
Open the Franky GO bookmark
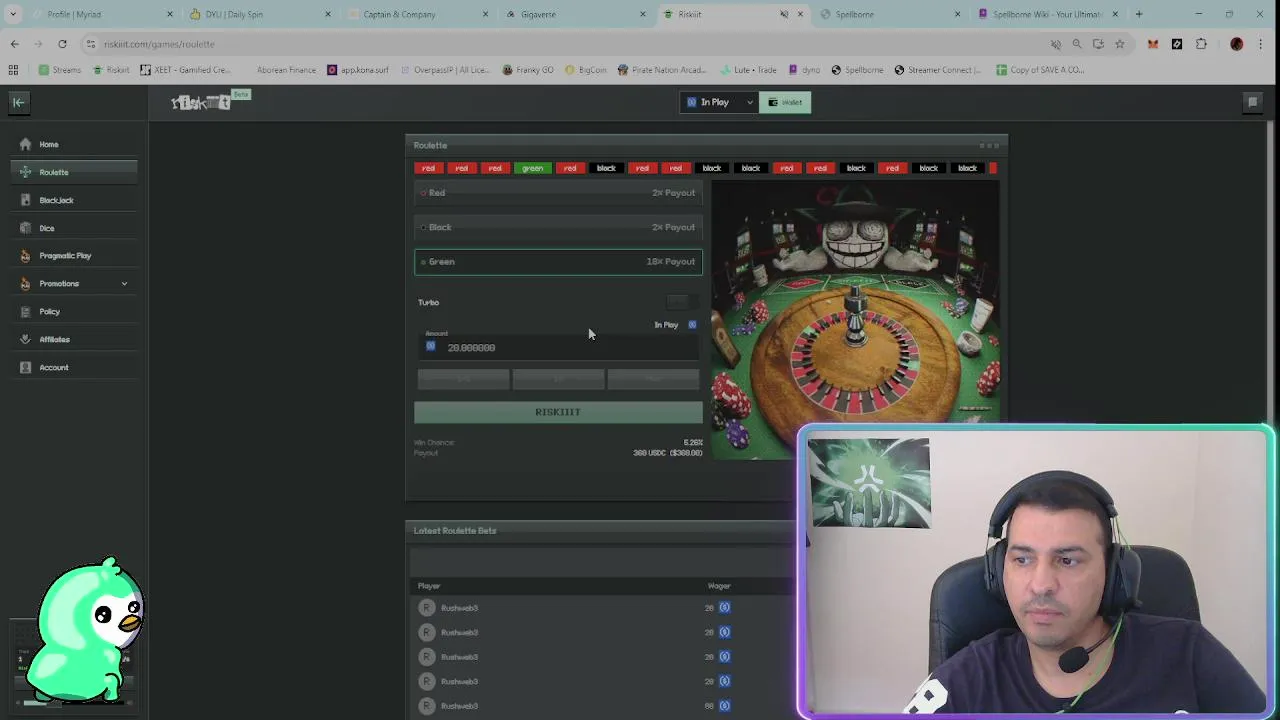click(528, 70)
